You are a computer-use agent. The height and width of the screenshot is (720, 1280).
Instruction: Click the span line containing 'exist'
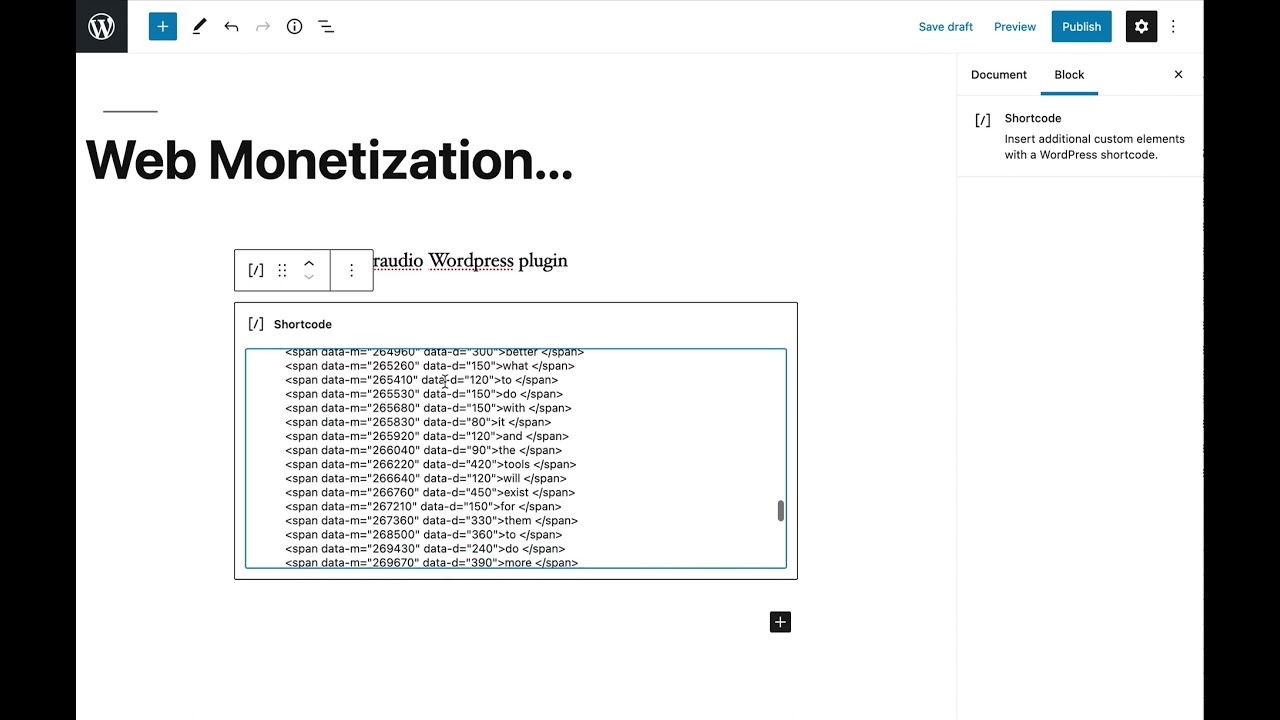[430, 492]
